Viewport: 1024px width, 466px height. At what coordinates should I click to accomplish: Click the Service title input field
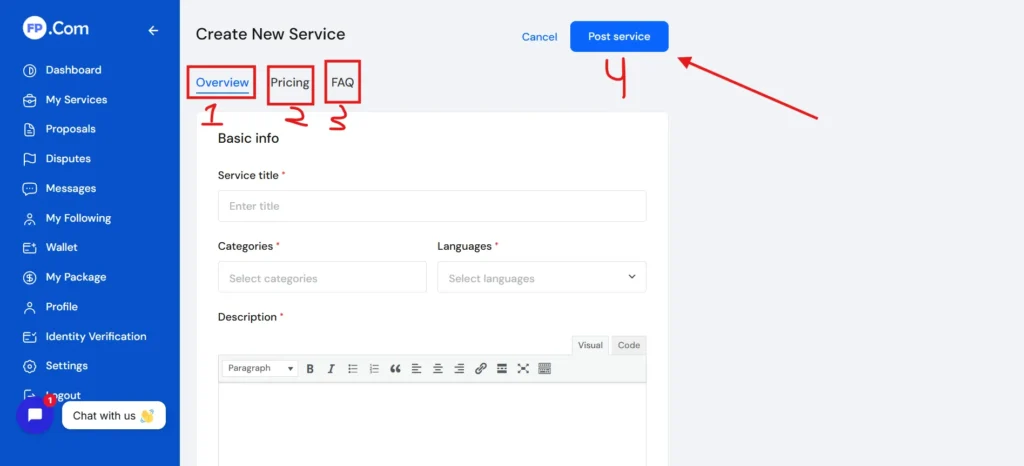point(431,206)
